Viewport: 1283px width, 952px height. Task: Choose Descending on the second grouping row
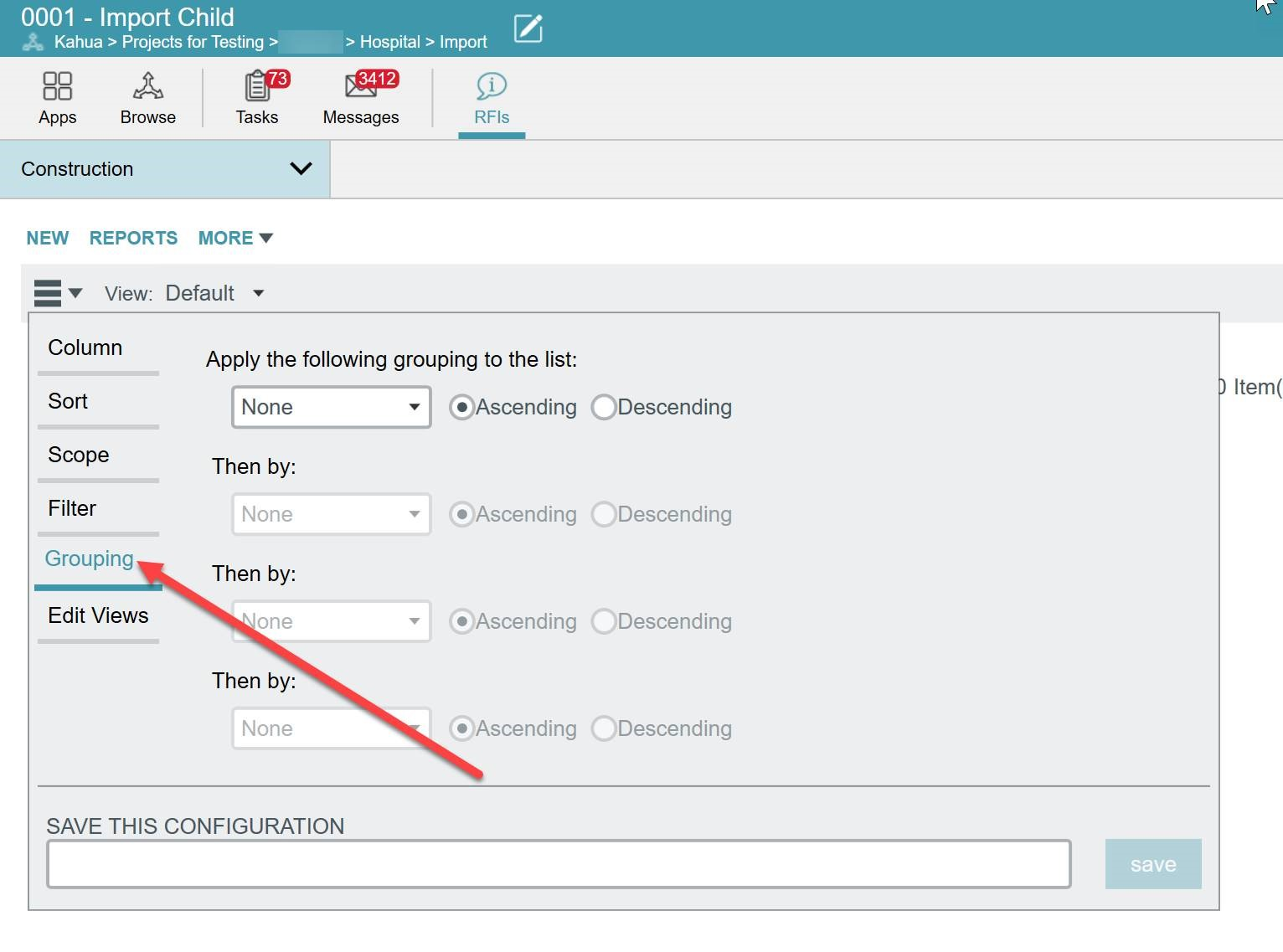[605, 515]
